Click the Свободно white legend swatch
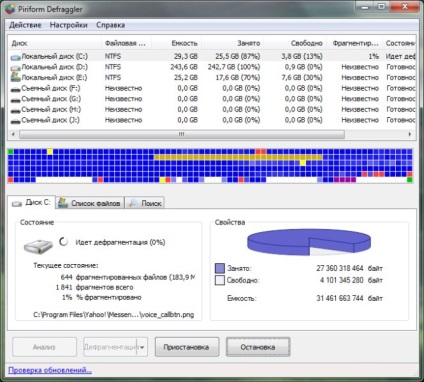 tap(220, 280)
